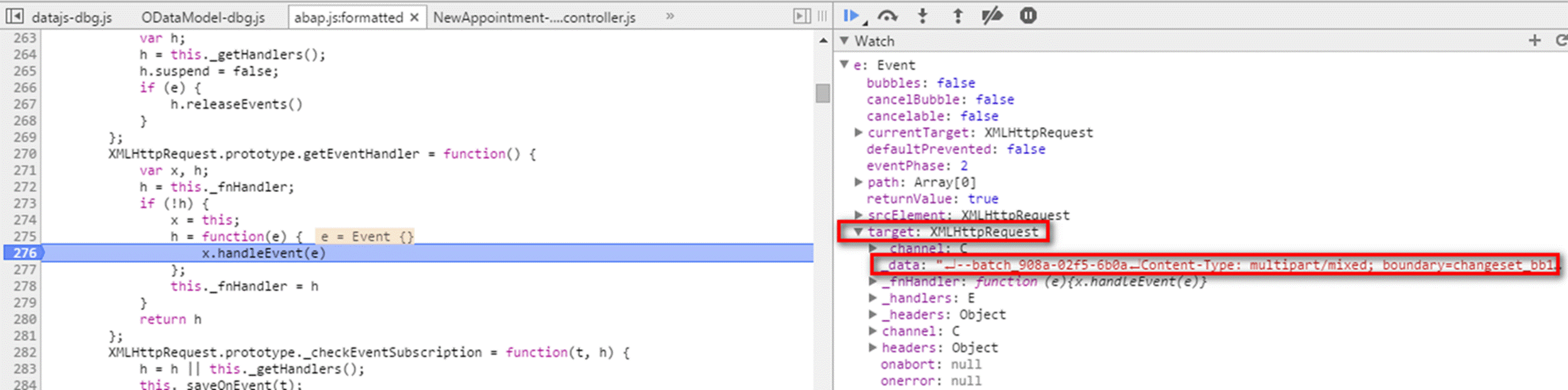
Task: Expand the _fnHandler function property
Action: [x=873, y=281]
